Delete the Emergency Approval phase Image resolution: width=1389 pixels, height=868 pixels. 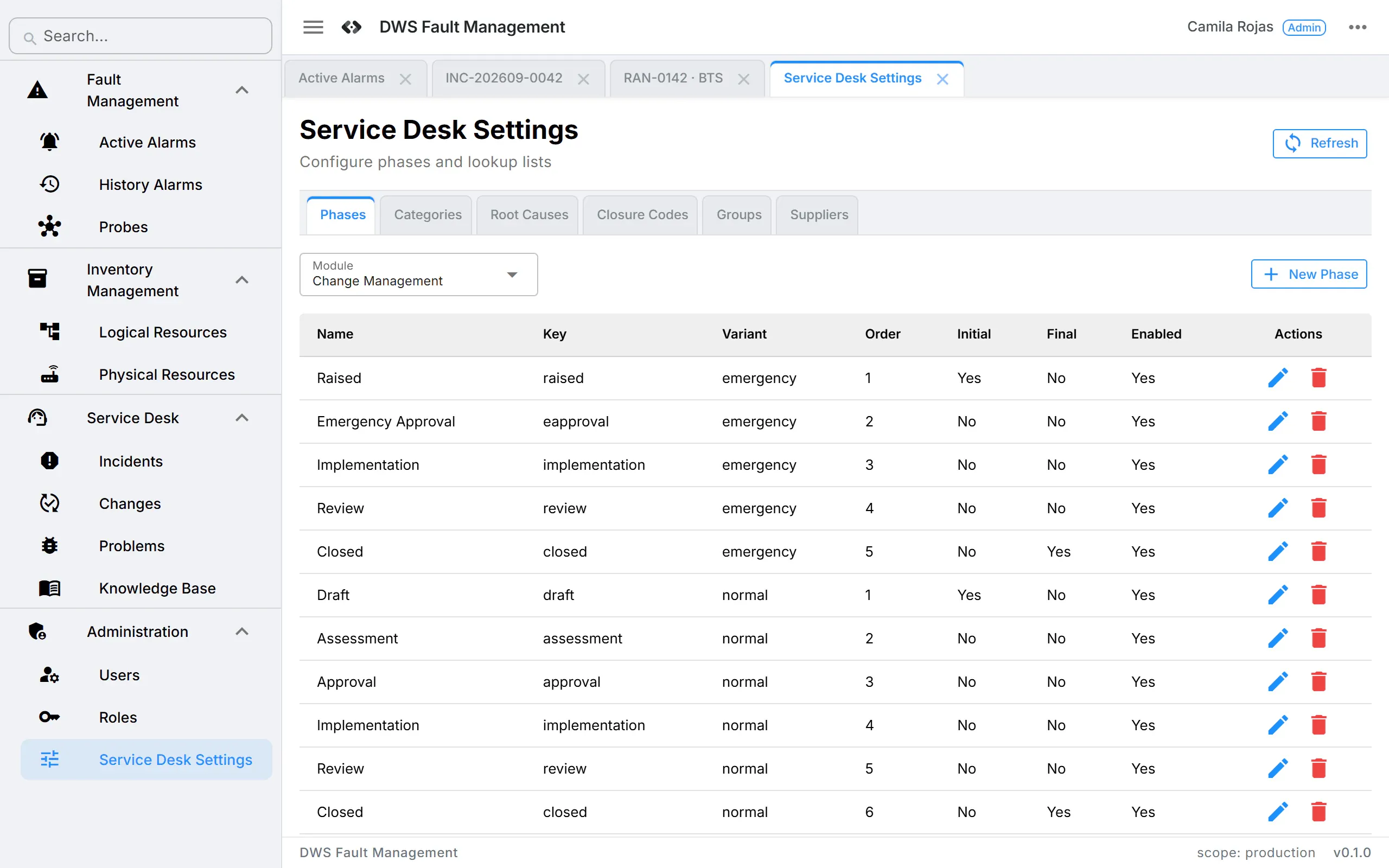1319,422
